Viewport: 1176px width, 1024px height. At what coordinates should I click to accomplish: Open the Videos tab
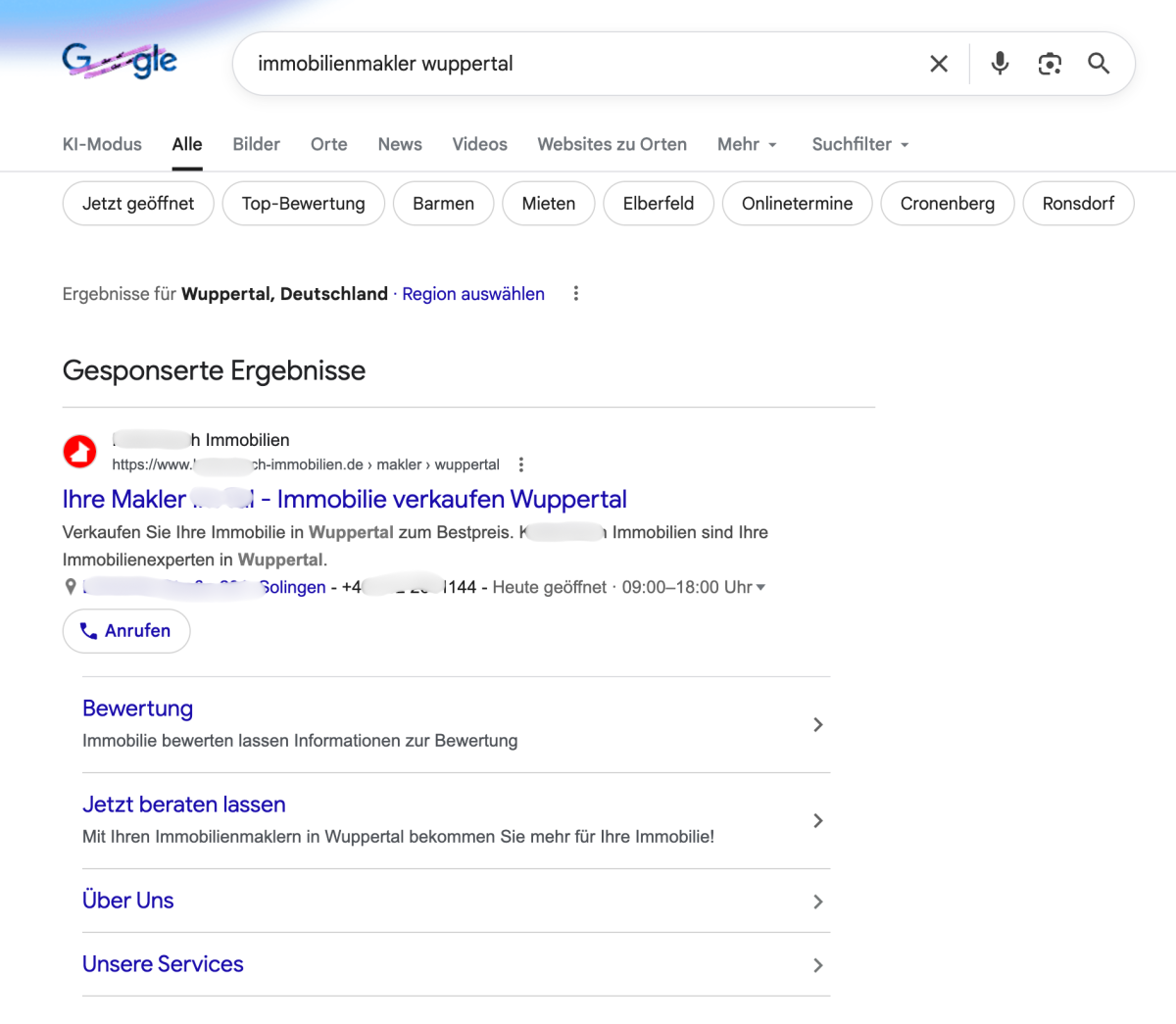coord(480,144)
